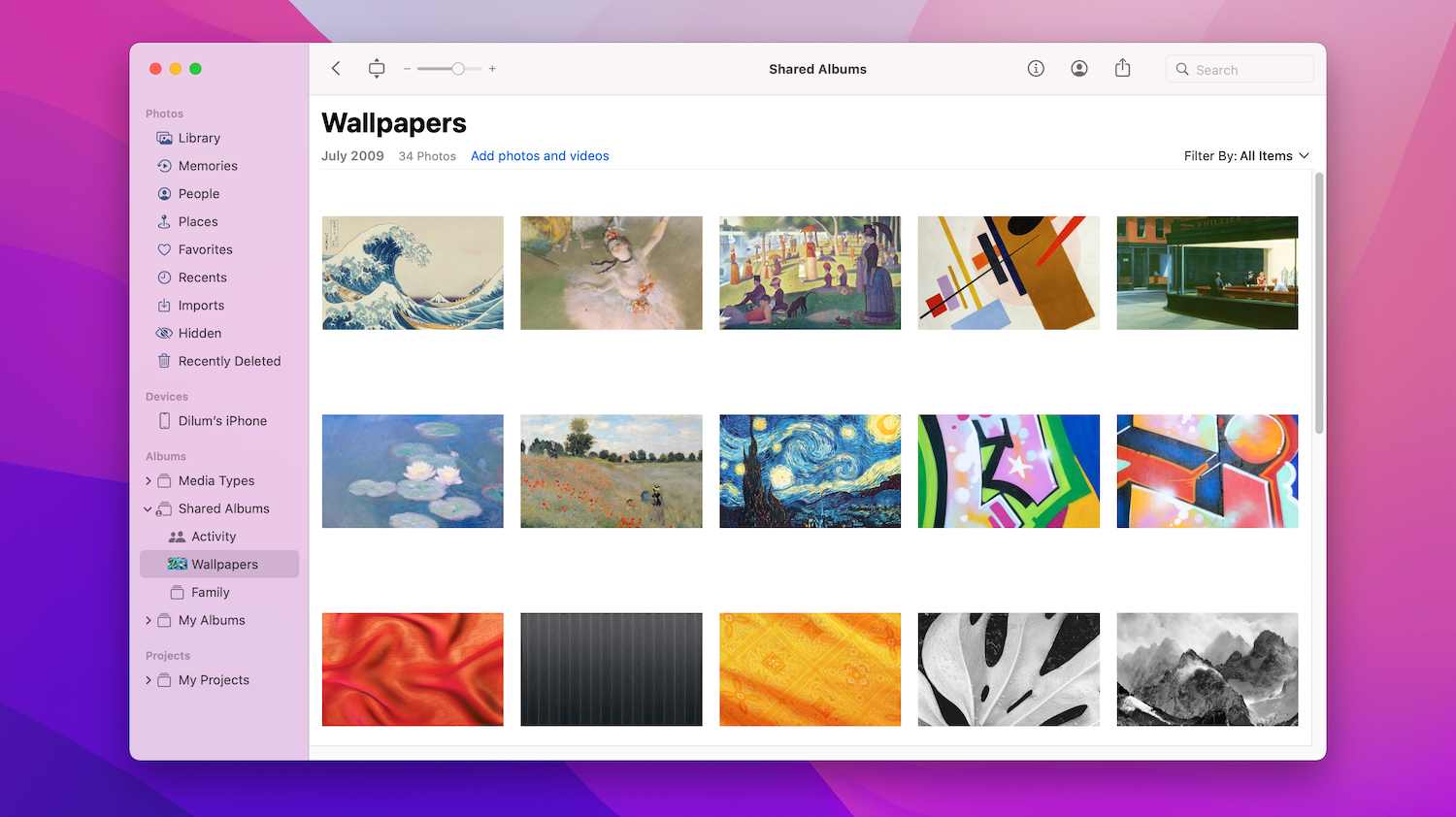Click the minus zoom-out icon
The height and width of the screenshot is (817, 1456).
click(x=407, y=69)
